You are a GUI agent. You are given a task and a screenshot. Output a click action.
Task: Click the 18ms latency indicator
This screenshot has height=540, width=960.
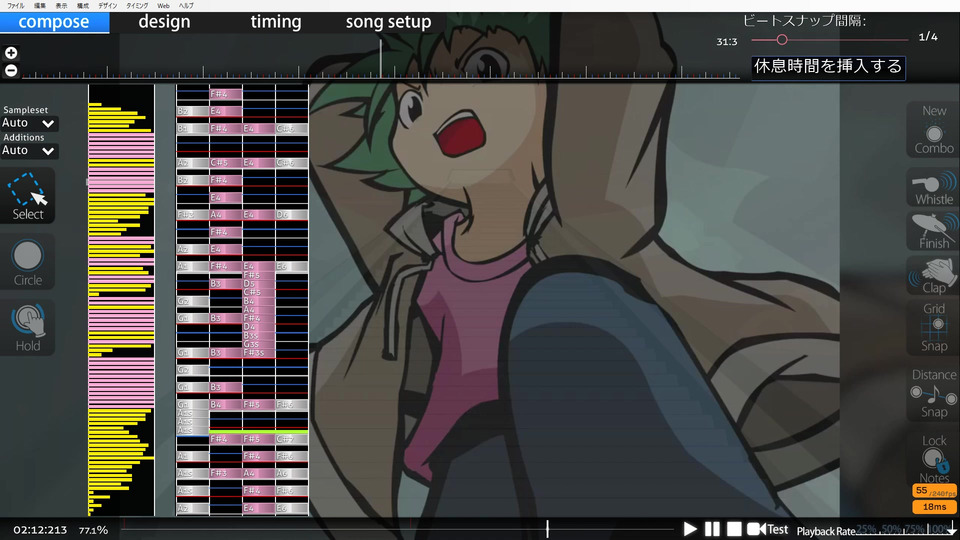click(934, 507)
